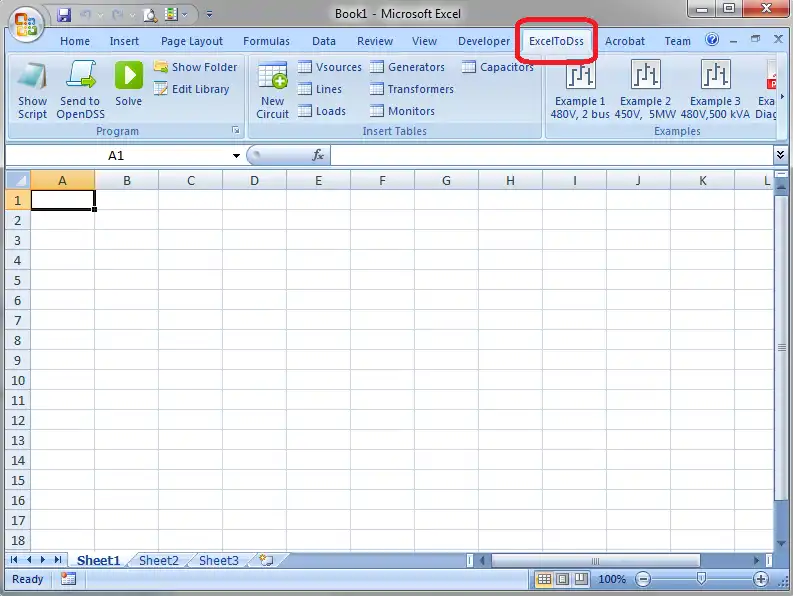
Task: Insert Vsources table
Action: 330,67
